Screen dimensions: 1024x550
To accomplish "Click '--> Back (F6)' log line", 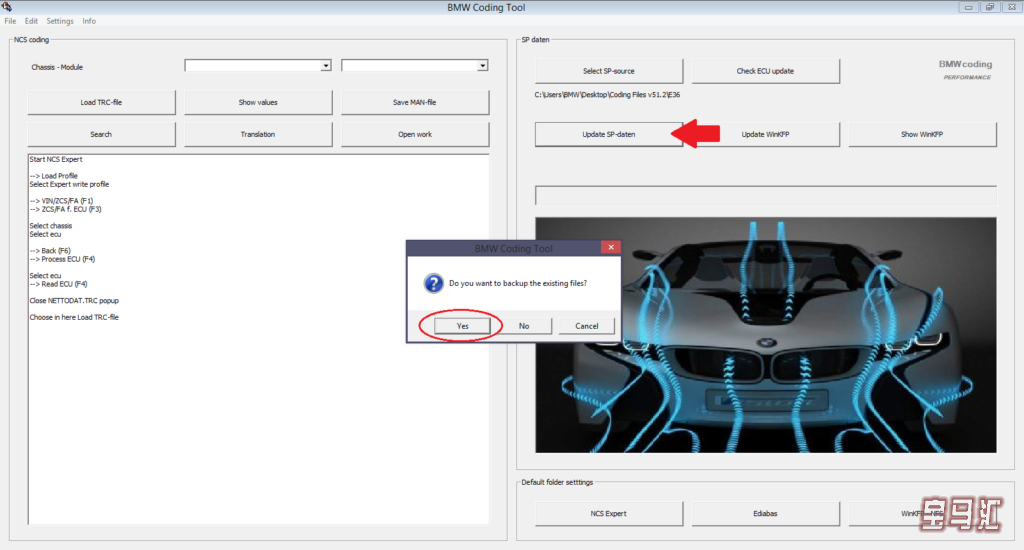I will point(50,251).
